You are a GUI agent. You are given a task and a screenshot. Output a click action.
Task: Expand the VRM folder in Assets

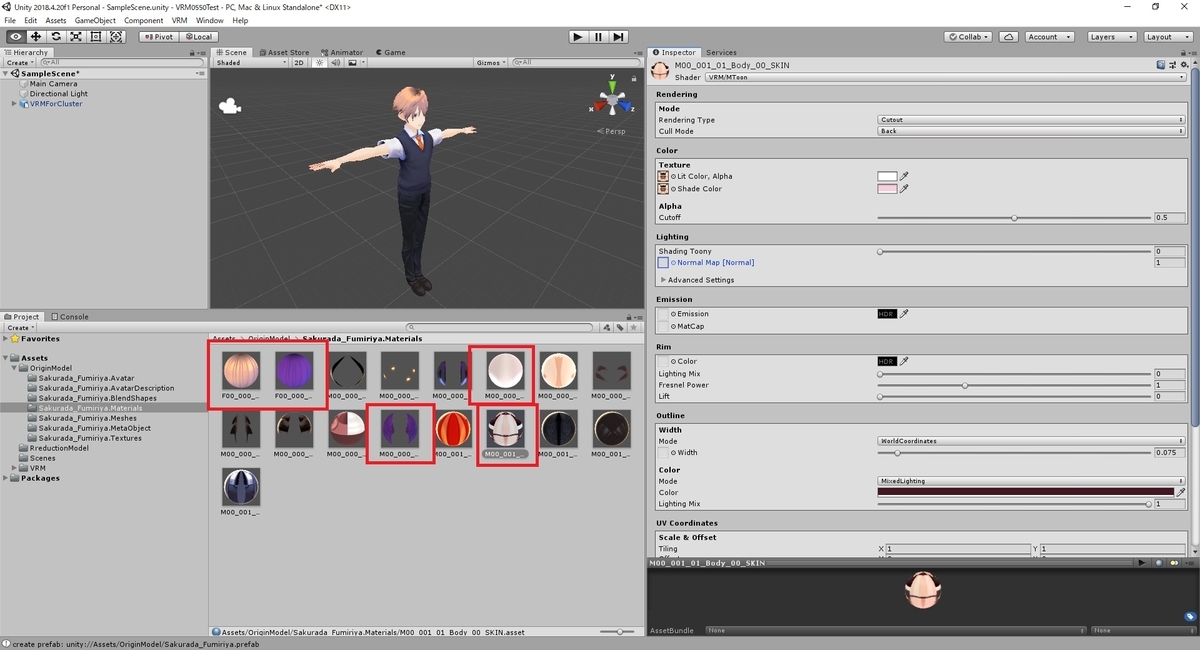(x=14, y=468)
